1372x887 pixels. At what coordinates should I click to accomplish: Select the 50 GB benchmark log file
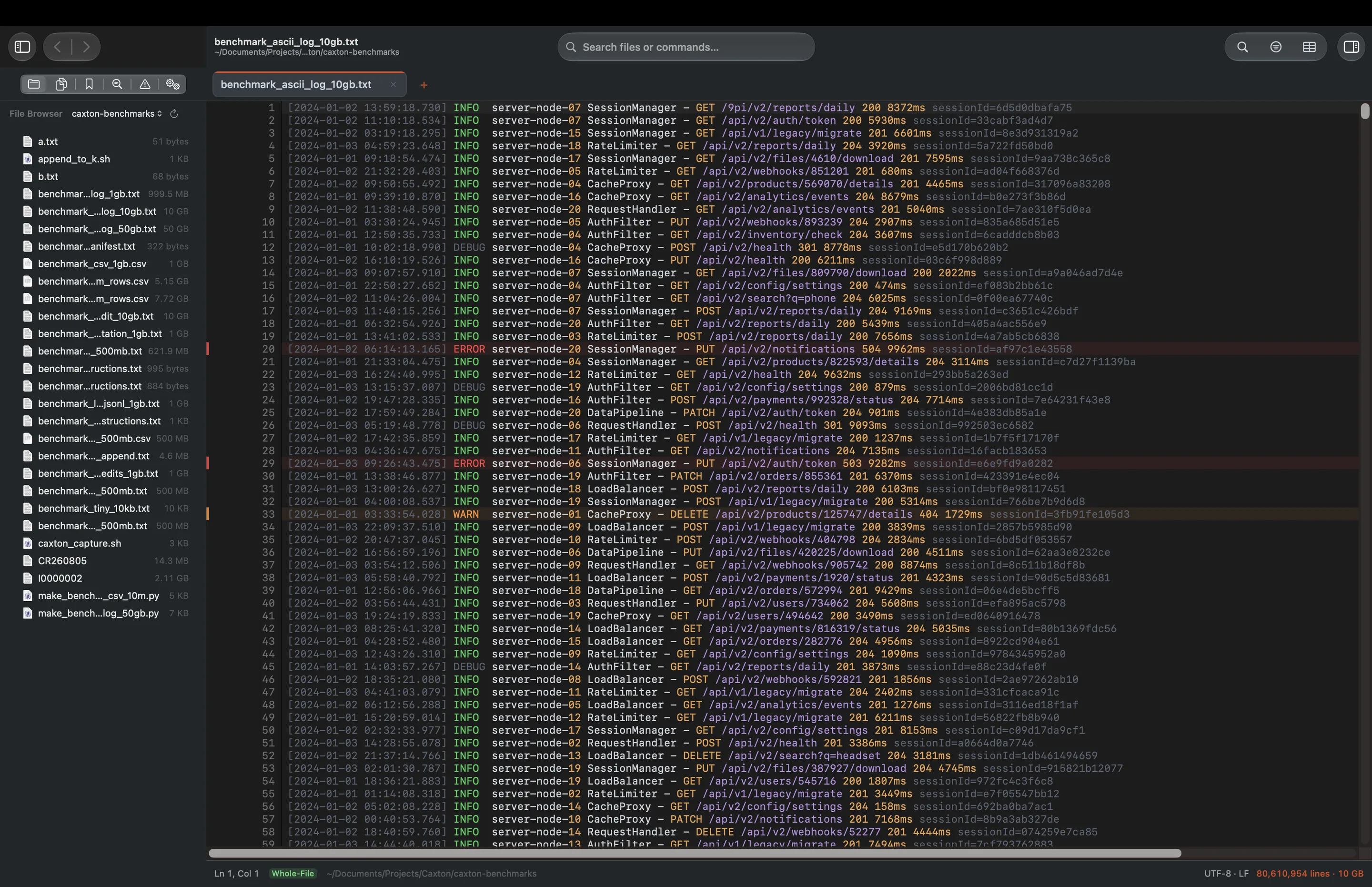tap(106, 229)
